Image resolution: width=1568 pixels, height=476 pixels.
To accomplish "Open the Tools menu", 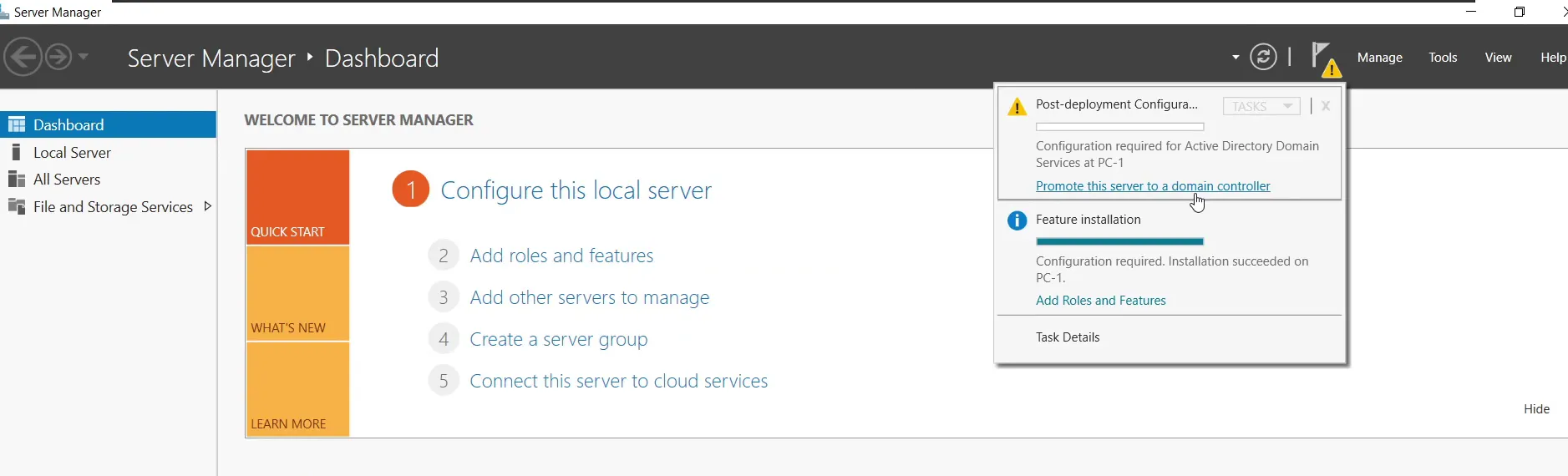I will point(1443,58).
